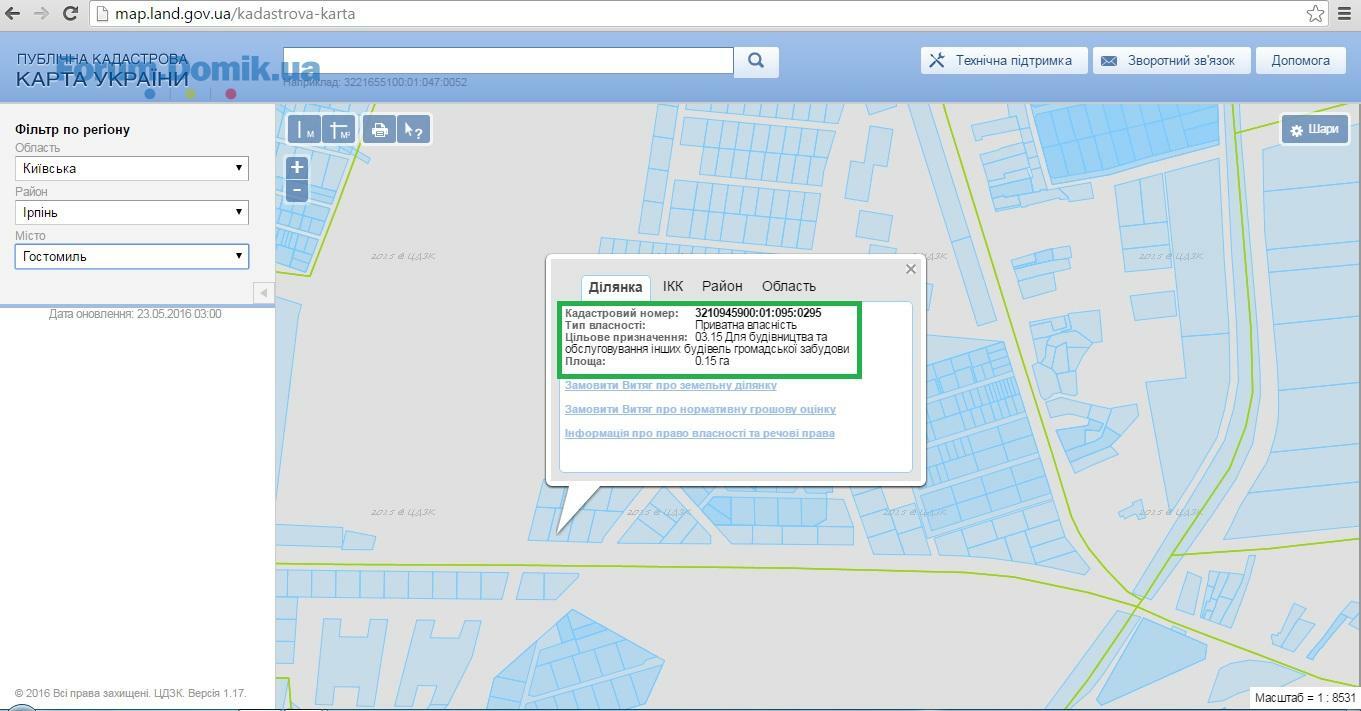Open the Chrome menu hamburger icon
This screenshot has height=711, width=1361.
pos(1345,14)
